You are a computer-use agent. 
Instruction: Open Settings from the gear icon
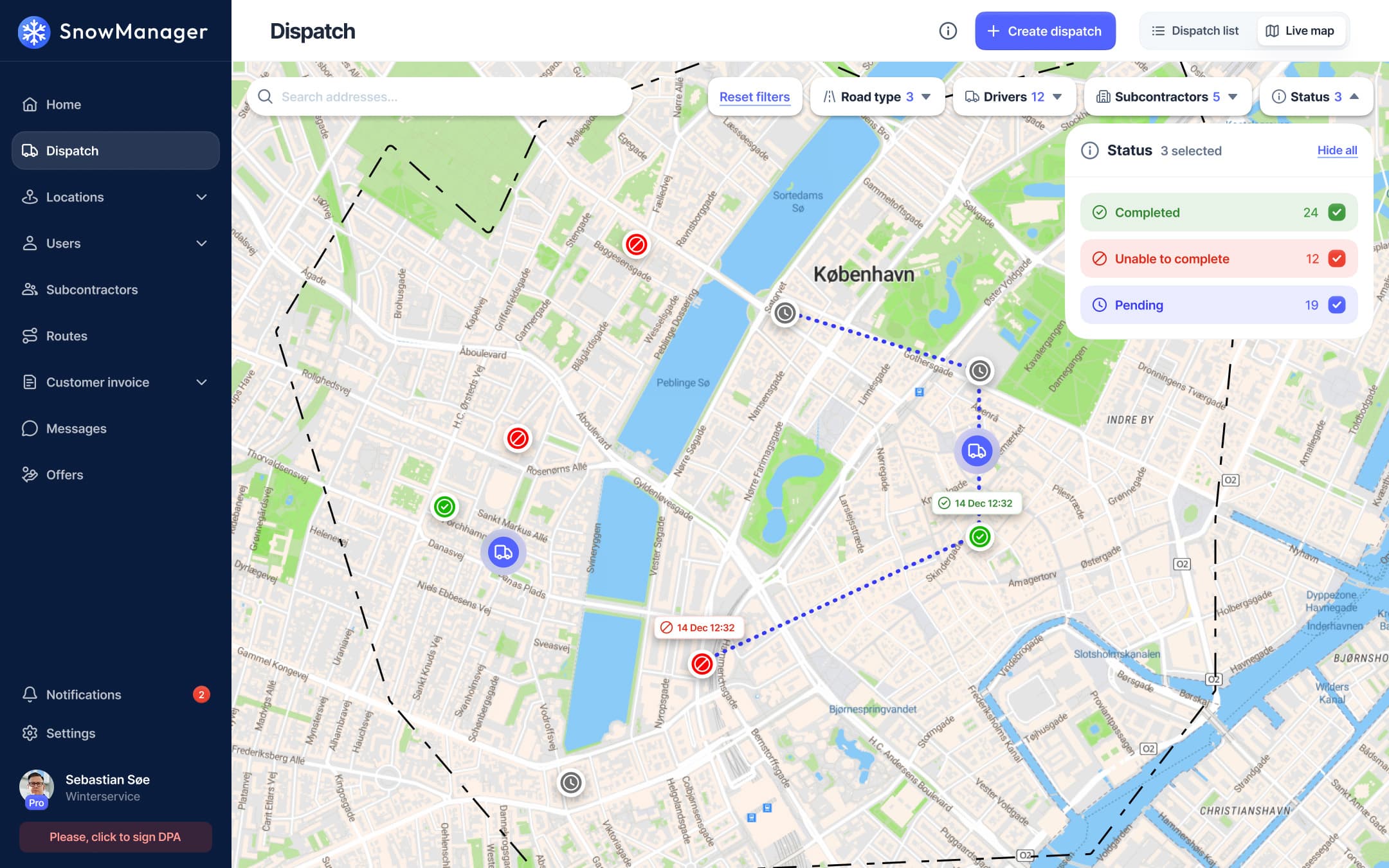(x=30, y=733)
